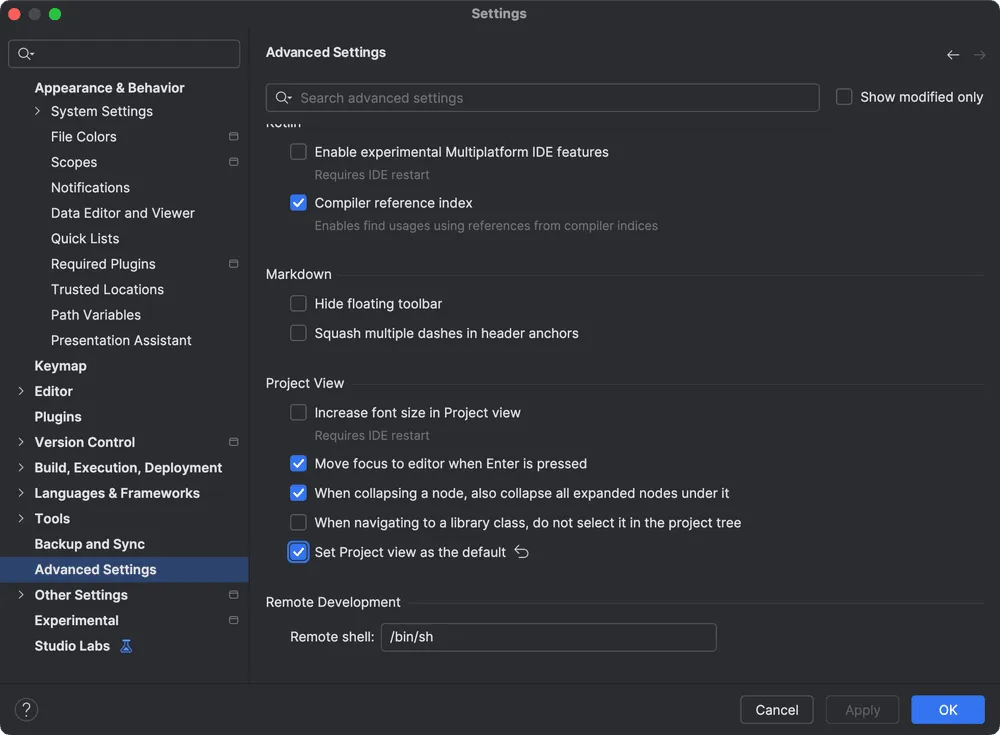Expand the Editor section

(x=20, y=391)
